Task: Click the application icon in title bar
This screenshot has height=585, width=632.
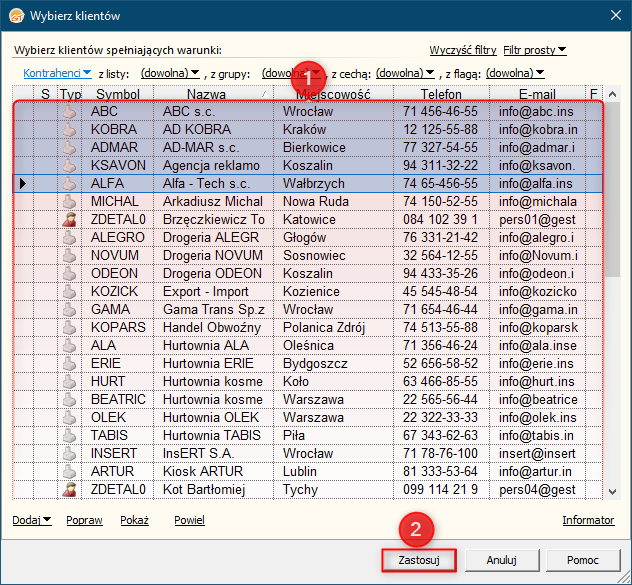Action: click(x=13, y=15)
